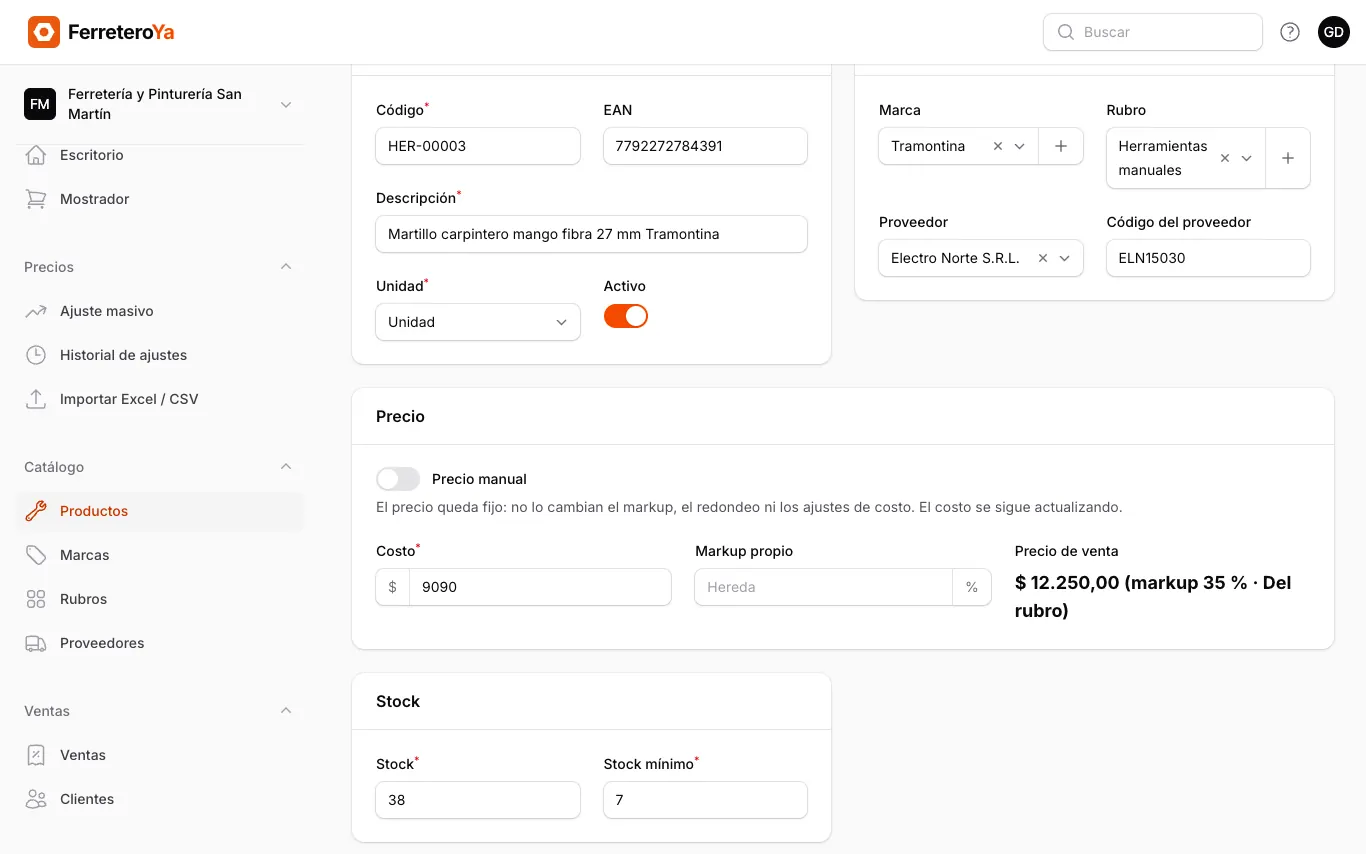
Task: Clear the Herramientas manuales rubro selection
Action: [x=1225, y=158]
